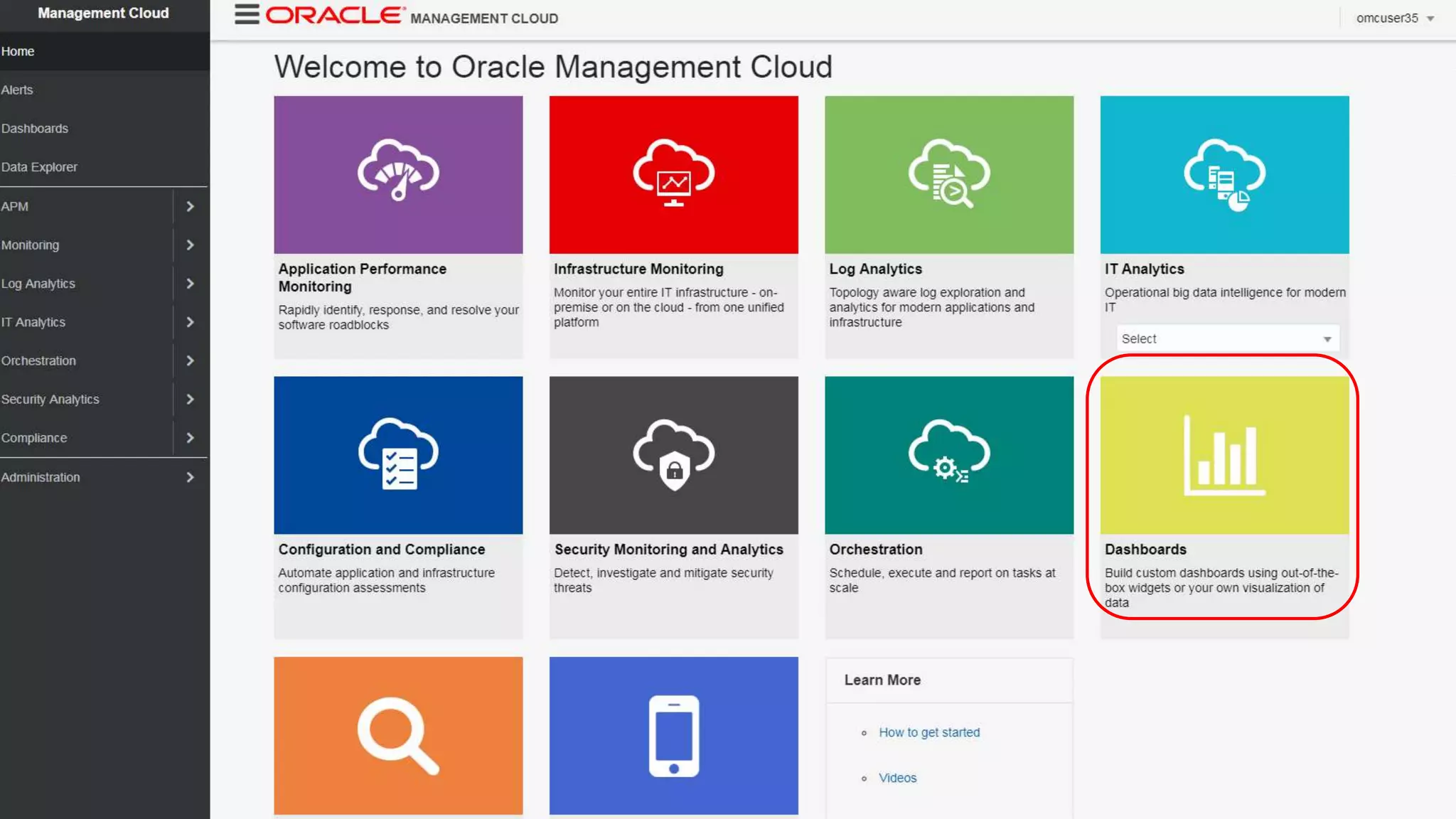The width and height of the screenshot is (1456, 819).
Task: Click the IT Analytics card title
Action: coord(1144,269)
